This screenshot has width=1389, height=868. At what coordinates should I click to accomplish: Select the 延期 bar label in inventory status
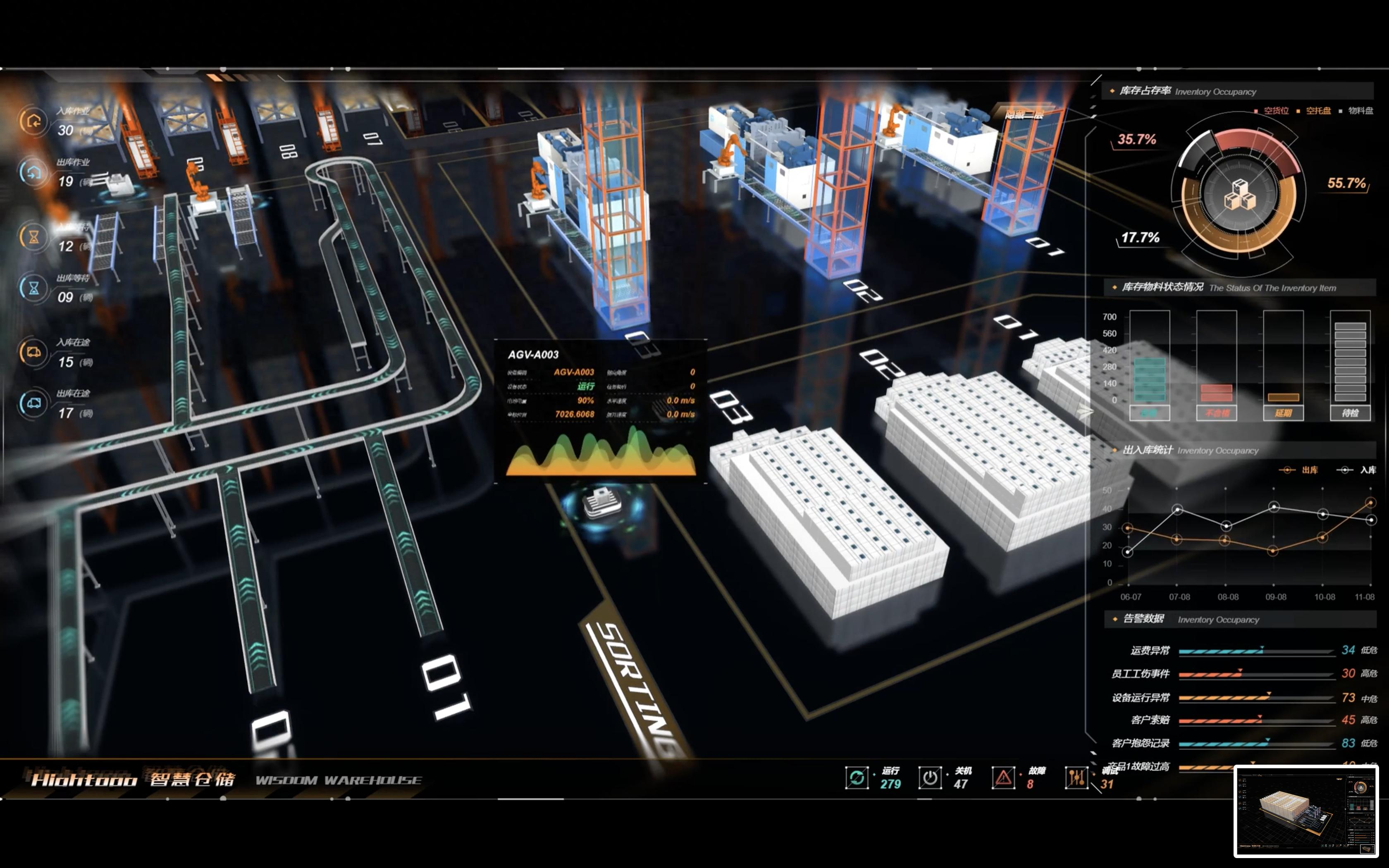(1283, 413)
